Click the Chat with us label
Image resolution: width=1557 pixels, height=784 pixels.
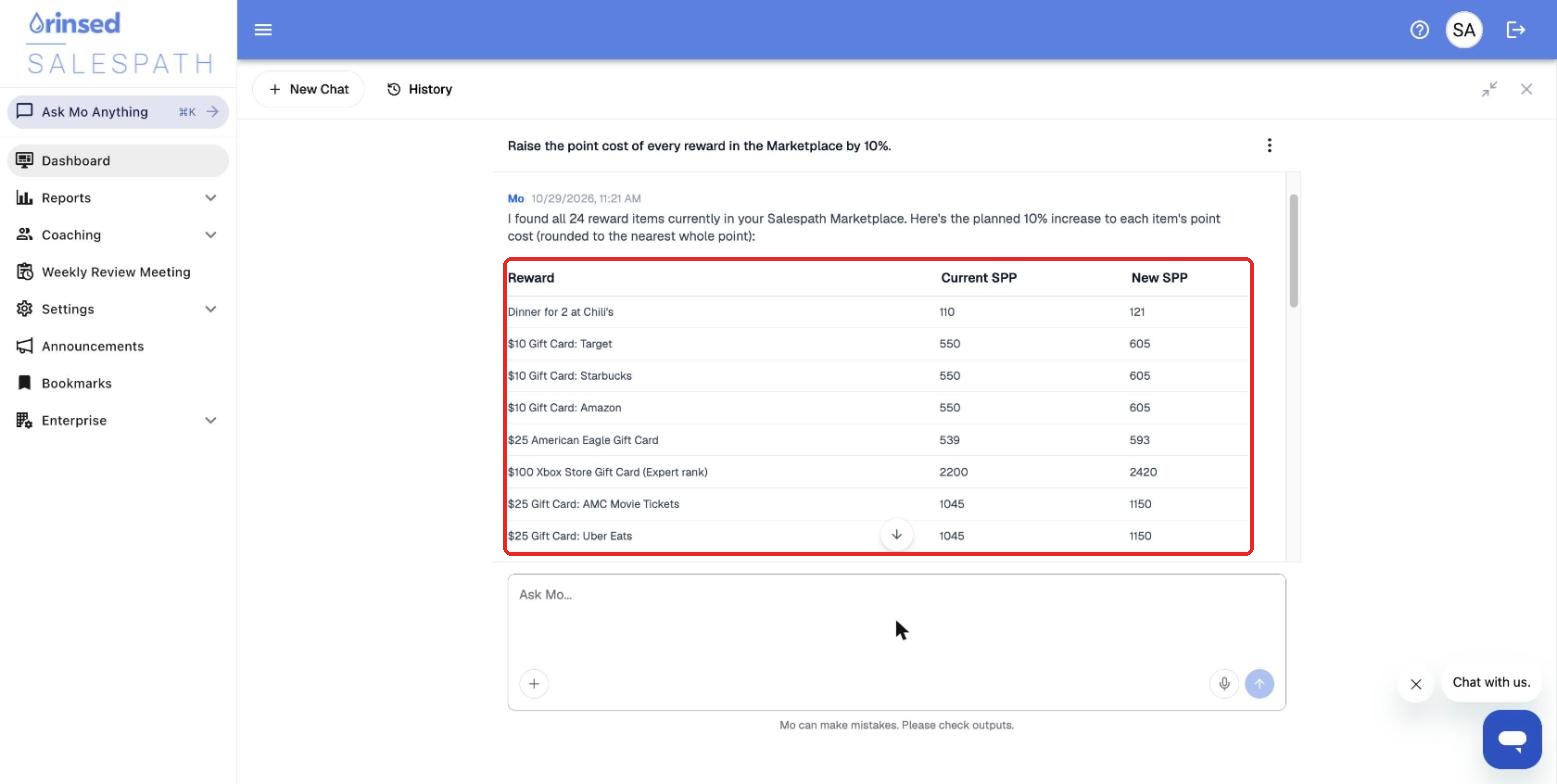pyautogui.click(x=1491, y=682)
